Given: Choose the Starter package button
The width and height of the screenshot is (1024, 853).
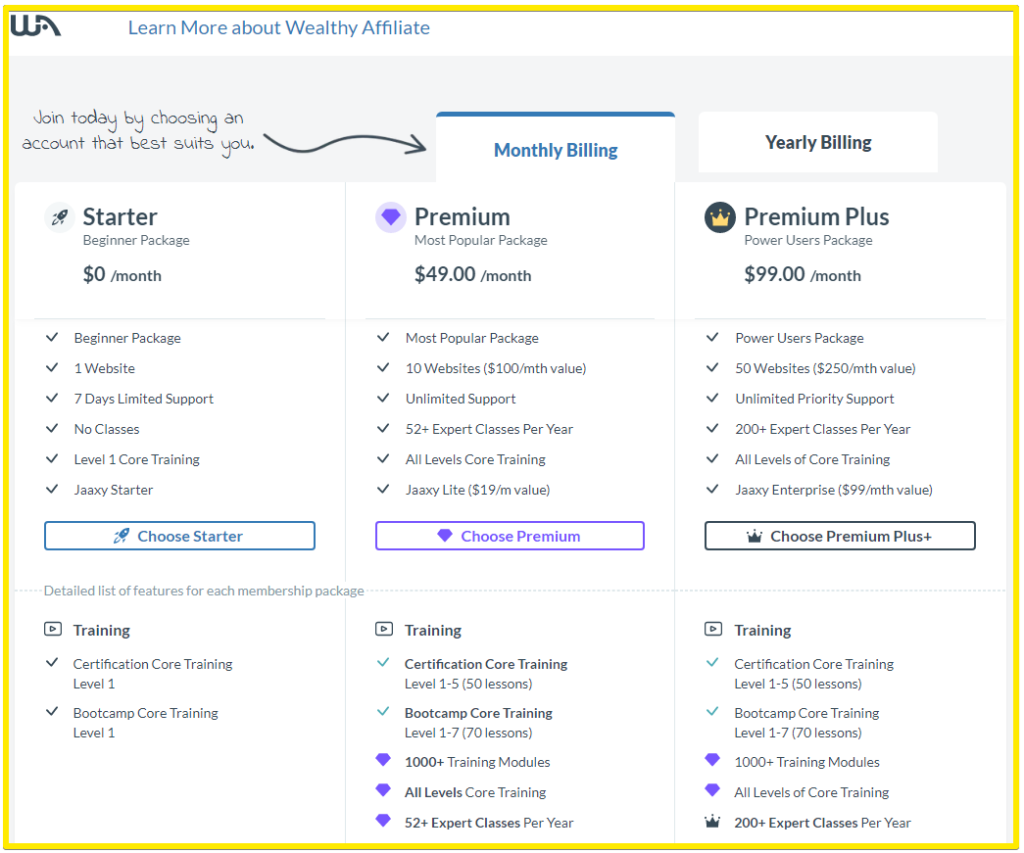Looking at the screenshot, I should (x=180, y=536).
